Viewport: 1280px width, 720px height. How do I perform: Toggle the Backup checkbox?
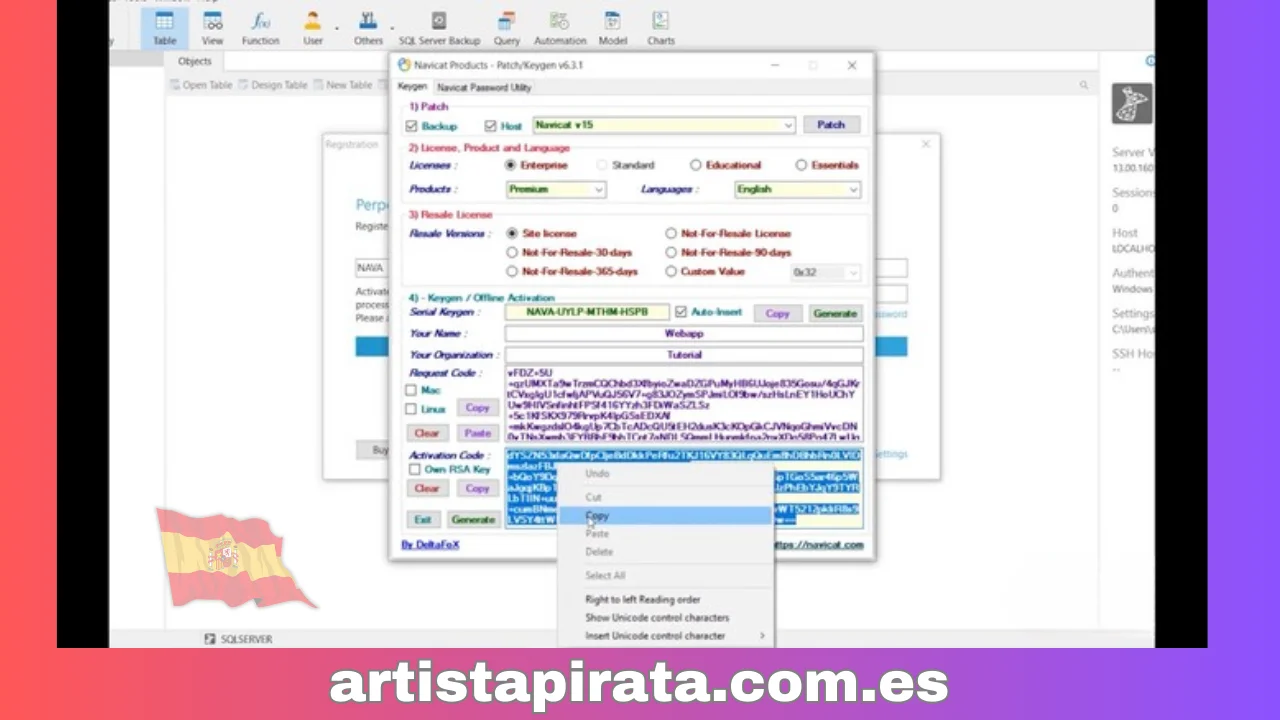(411, 126)
